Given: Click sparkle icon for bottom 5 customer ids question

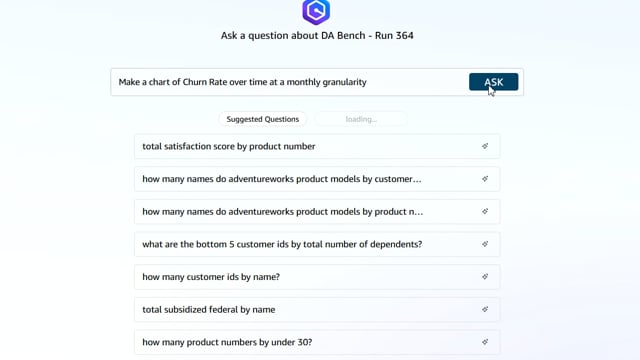Looking at the screenshot, I should (485, 244).
